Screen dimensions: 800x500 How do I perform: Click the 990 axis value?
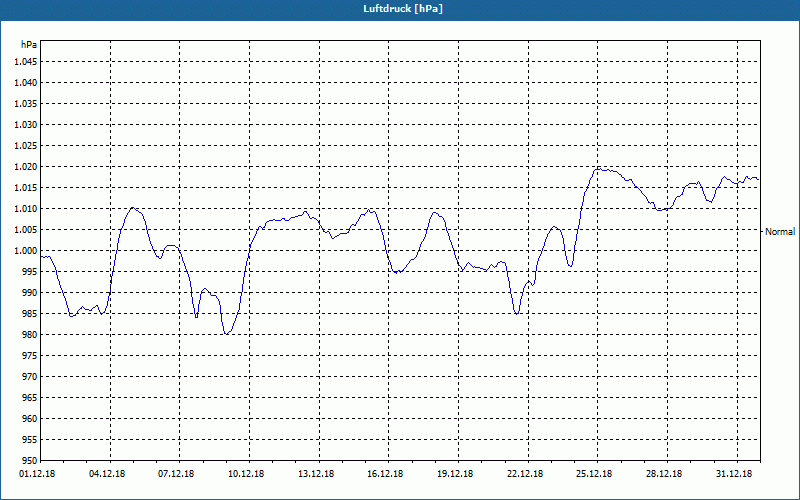30,292
